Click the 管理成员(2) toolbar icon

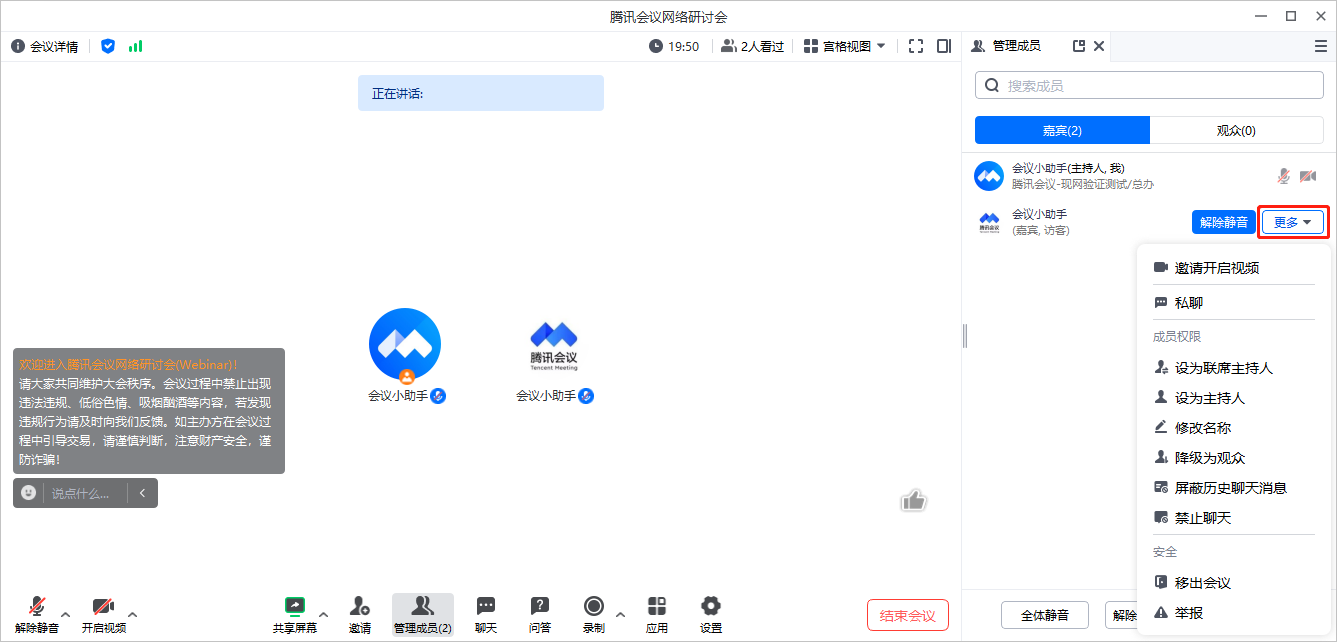[x=422, y=615]
